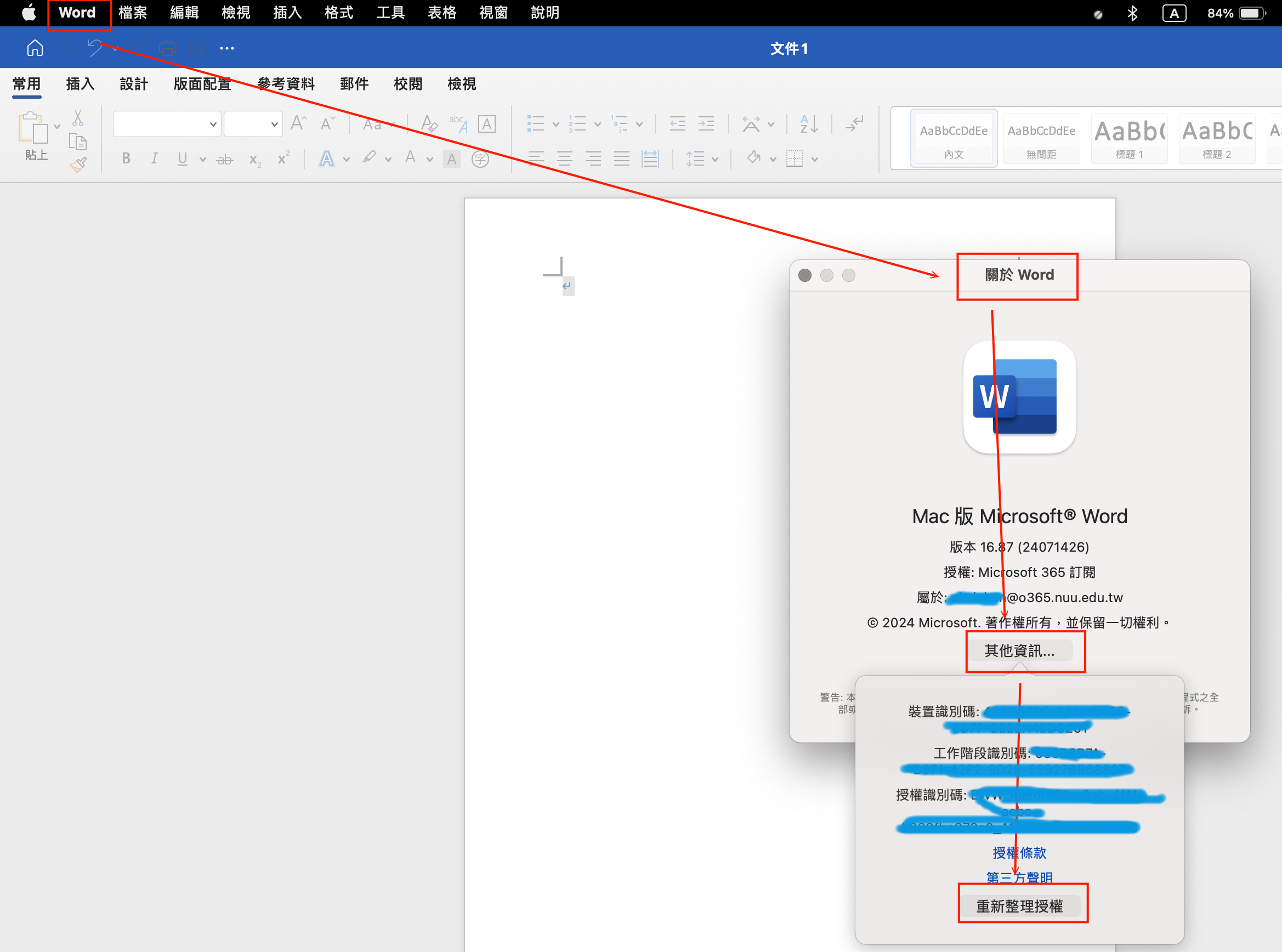This screenshot has width=1282, height=952.
Task: Click the Home icon in the title bar
Action: [x=35, y=48]
